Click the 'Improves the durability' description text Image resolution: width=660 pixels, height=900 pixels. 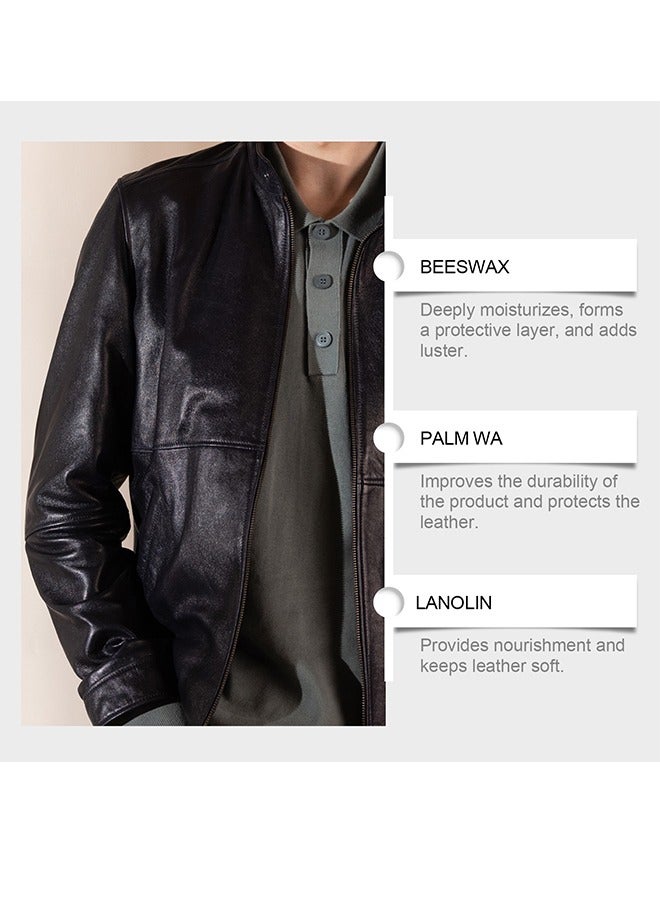[529, 502]
